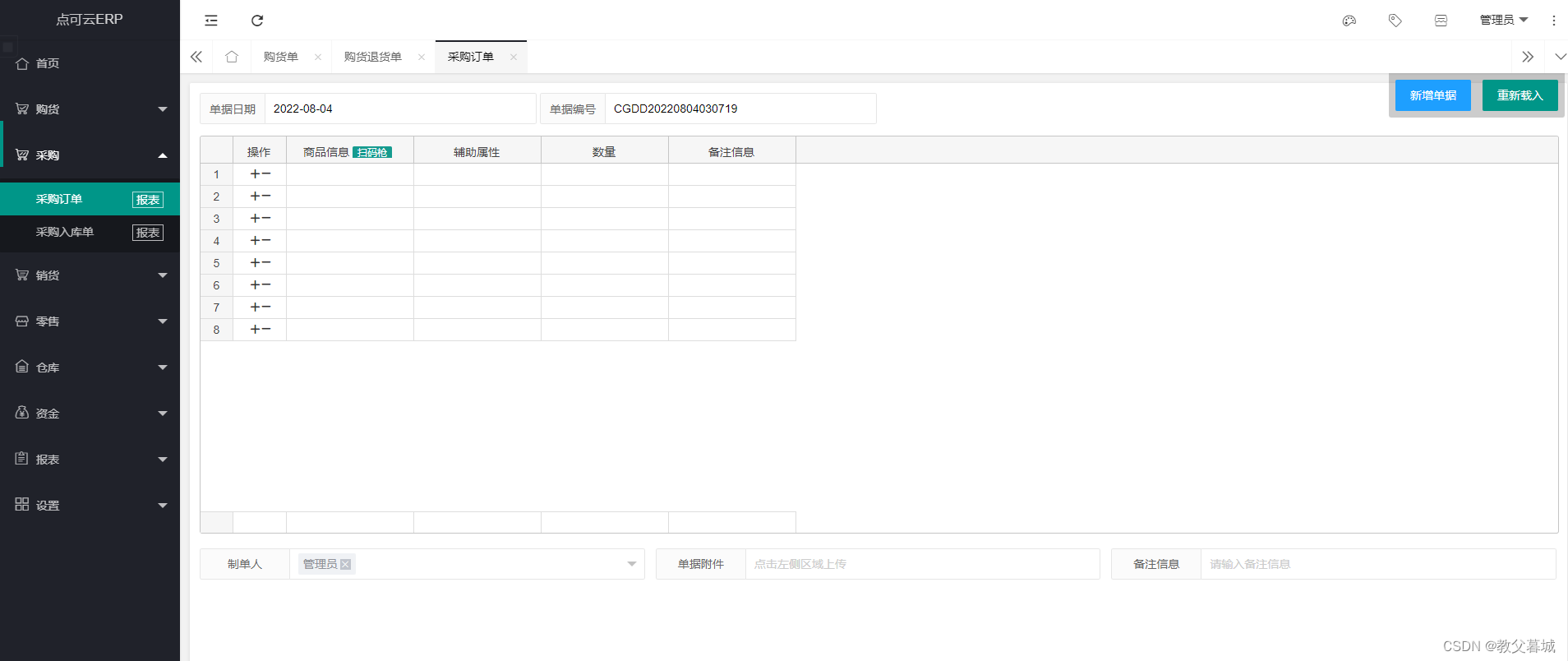The width and height of the screenshot is (1568, 661).
Task: Remove the 管理员 tag in the 制单人 field
Action: coord(346,564)
